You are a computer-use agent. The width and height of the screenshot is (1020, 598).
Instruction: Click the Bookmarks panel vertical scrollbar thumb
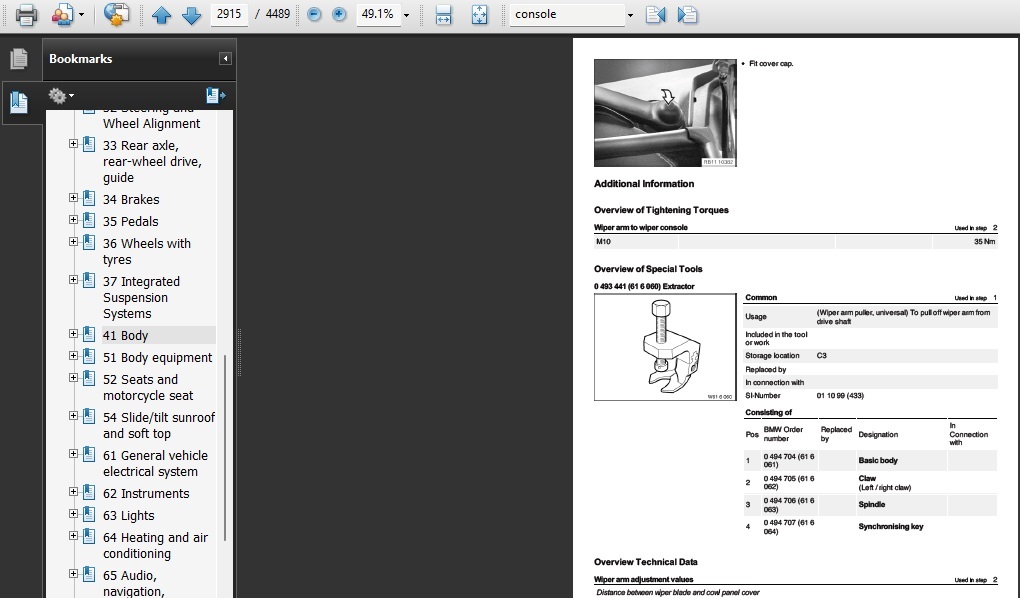[225, 448]
